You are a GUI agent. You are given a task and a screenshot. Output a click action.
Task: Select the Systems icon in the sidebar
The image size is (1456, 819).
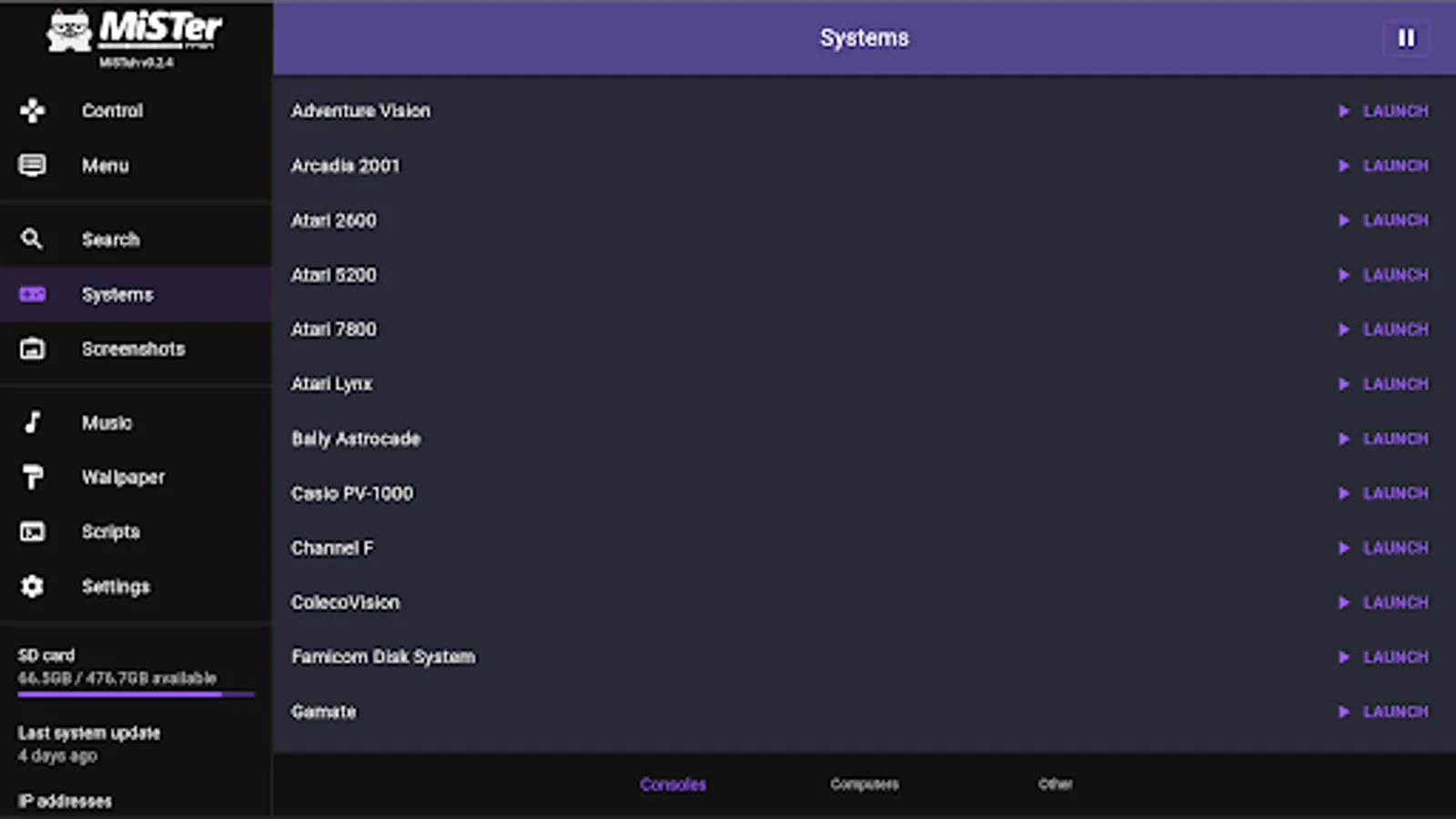click(33, 293)
